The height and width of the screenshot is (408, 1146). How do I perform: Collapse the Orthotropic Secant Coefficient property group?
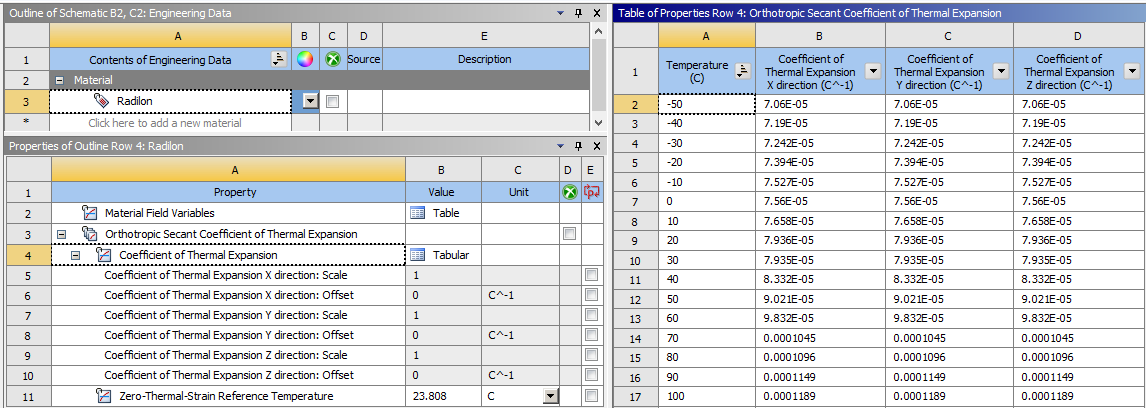tap(61, 234)
